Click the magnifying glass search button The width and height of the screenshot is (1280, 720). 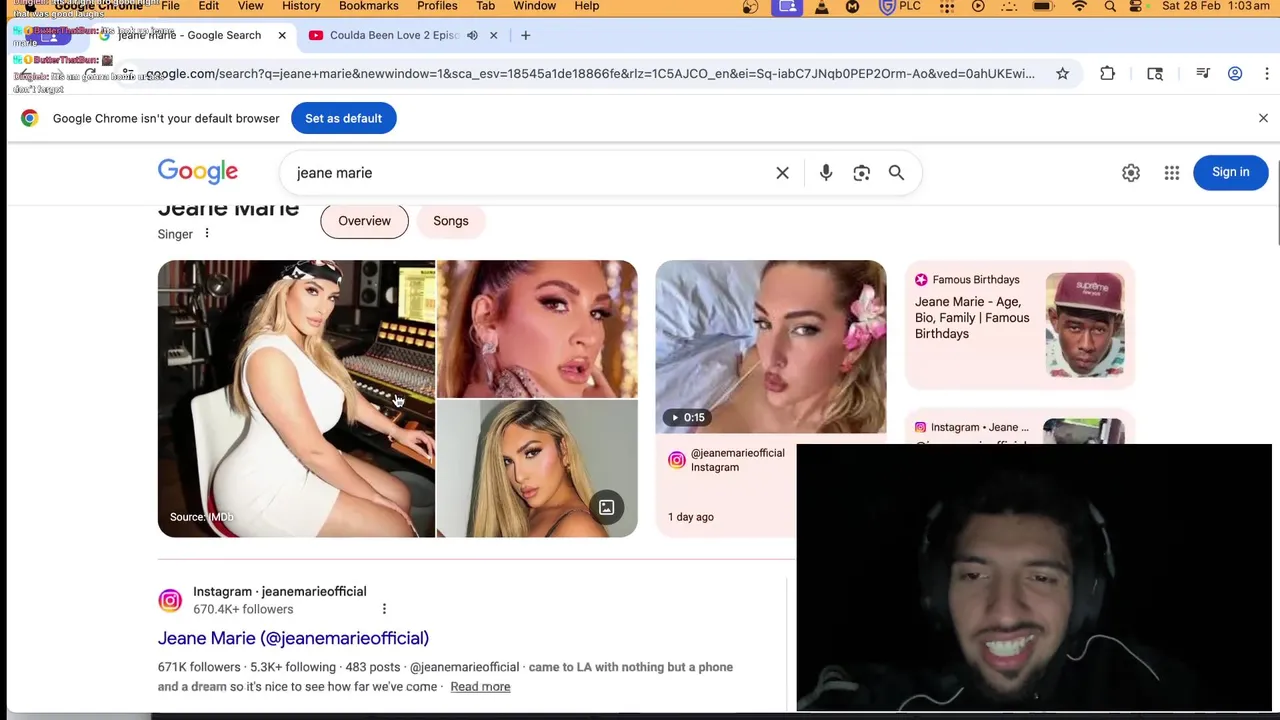click(x=896, y=173)
